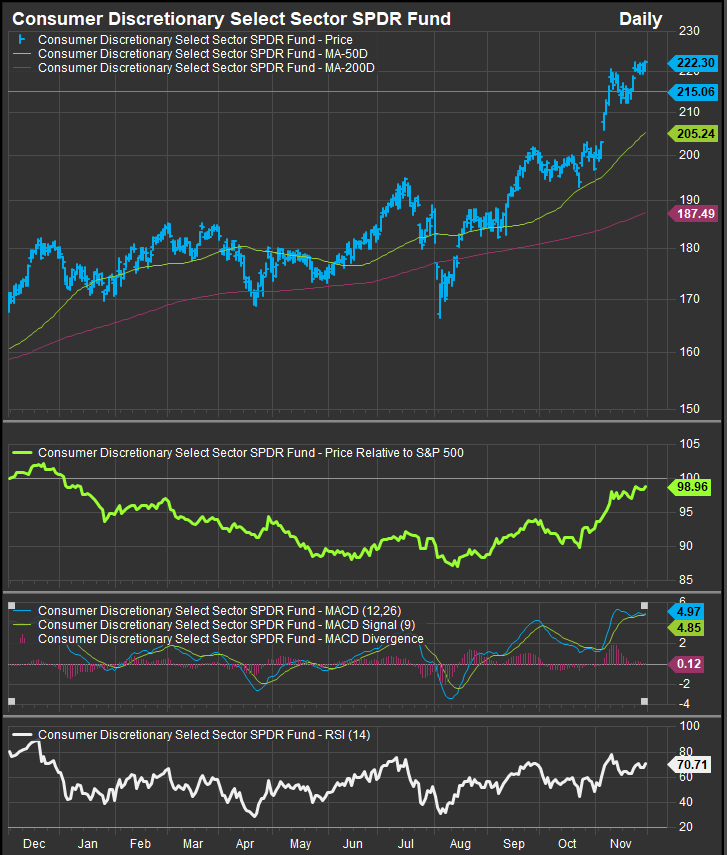This screenshot has height=855, width=727.
Task: Click the Daily interval label
Action: pos(640,20)
